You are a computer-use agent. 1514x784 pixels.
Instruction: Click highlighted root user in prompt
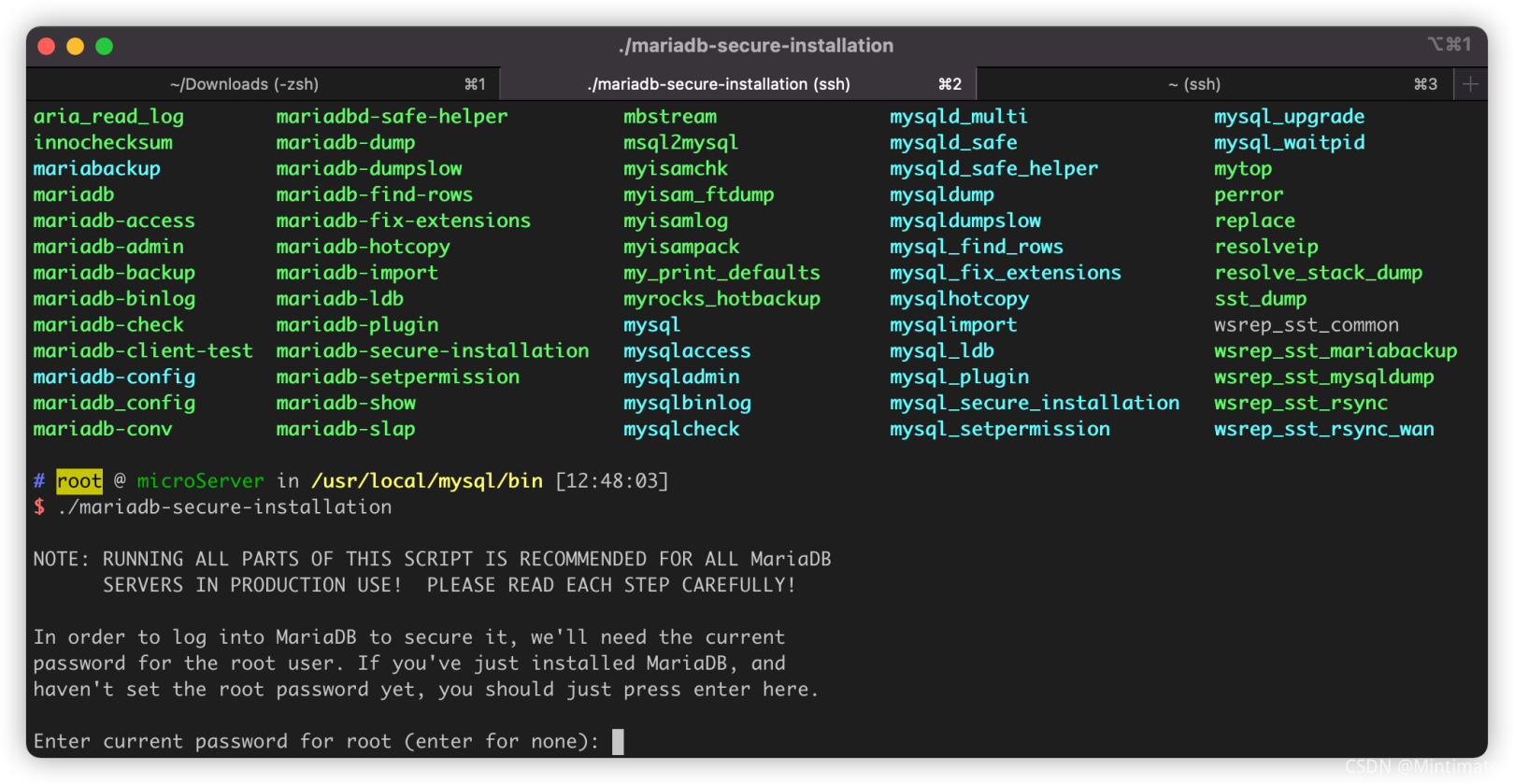[x=79, y=481]
